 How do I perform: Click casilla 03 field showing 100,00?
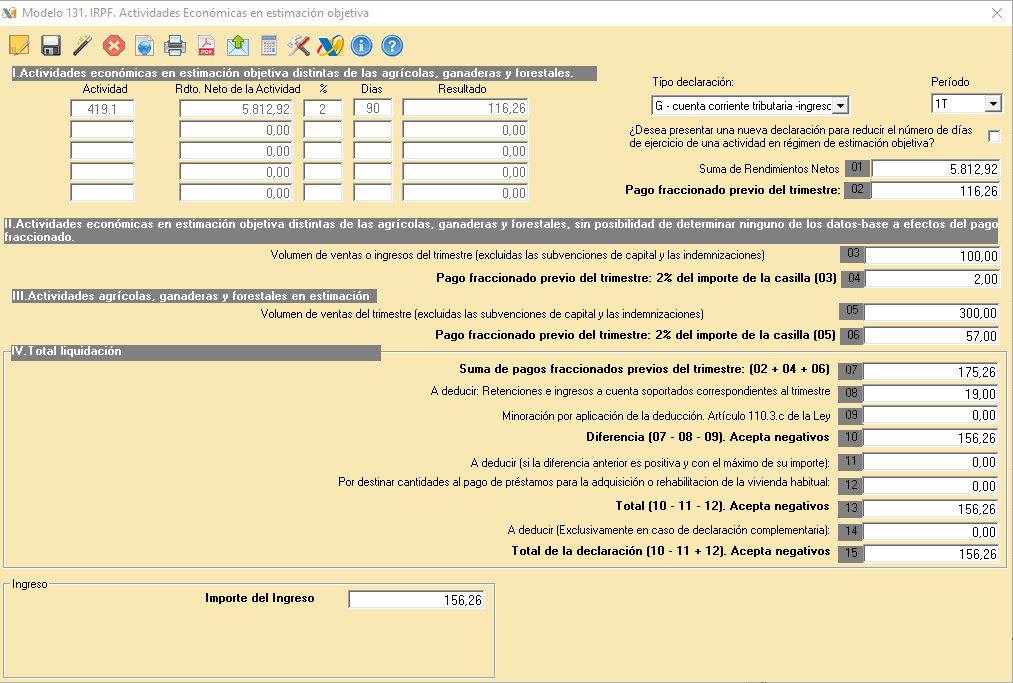(932, 255)
